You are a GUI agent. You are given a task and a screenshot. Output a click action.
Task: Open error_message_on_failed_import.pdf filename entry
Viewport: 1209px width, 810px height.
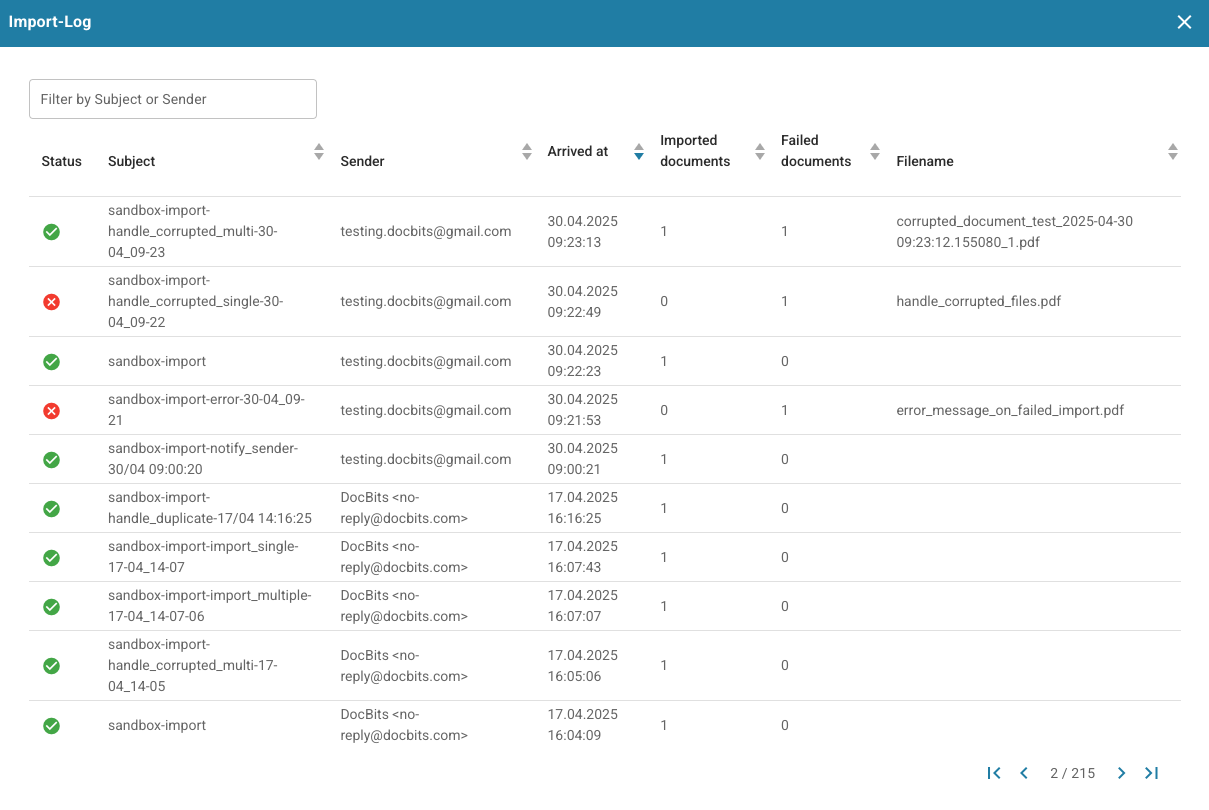click(1010, 410)
